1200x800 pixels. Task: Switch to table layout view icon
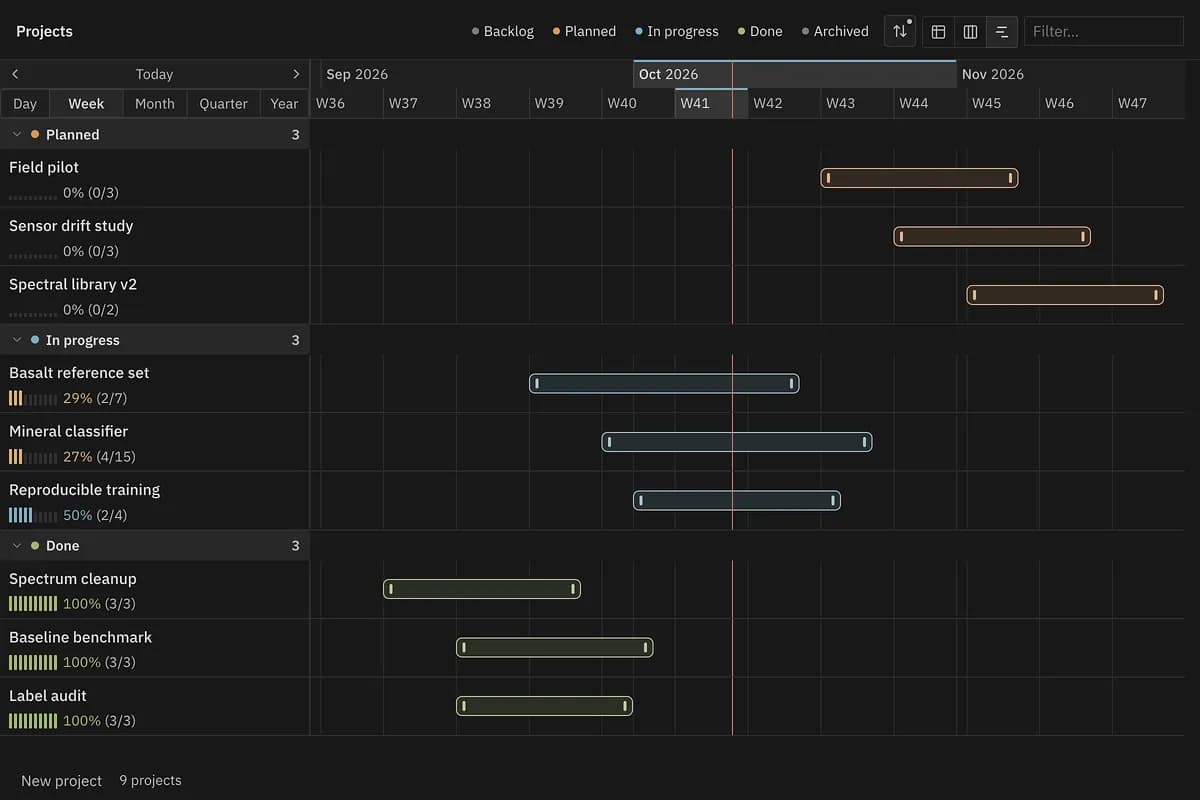coord(938,32)
